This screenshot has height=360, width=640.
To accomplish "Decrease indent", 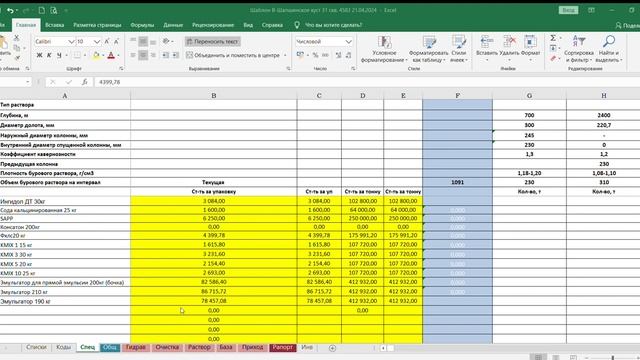I will point(165,55).
